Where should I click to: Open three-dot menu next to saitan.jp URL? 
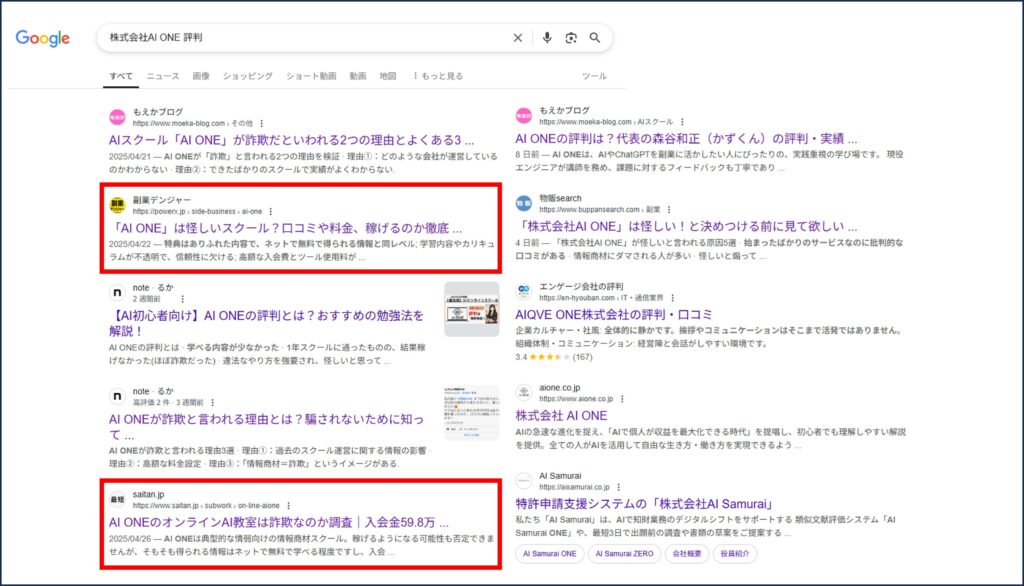[x=289, y=505]
